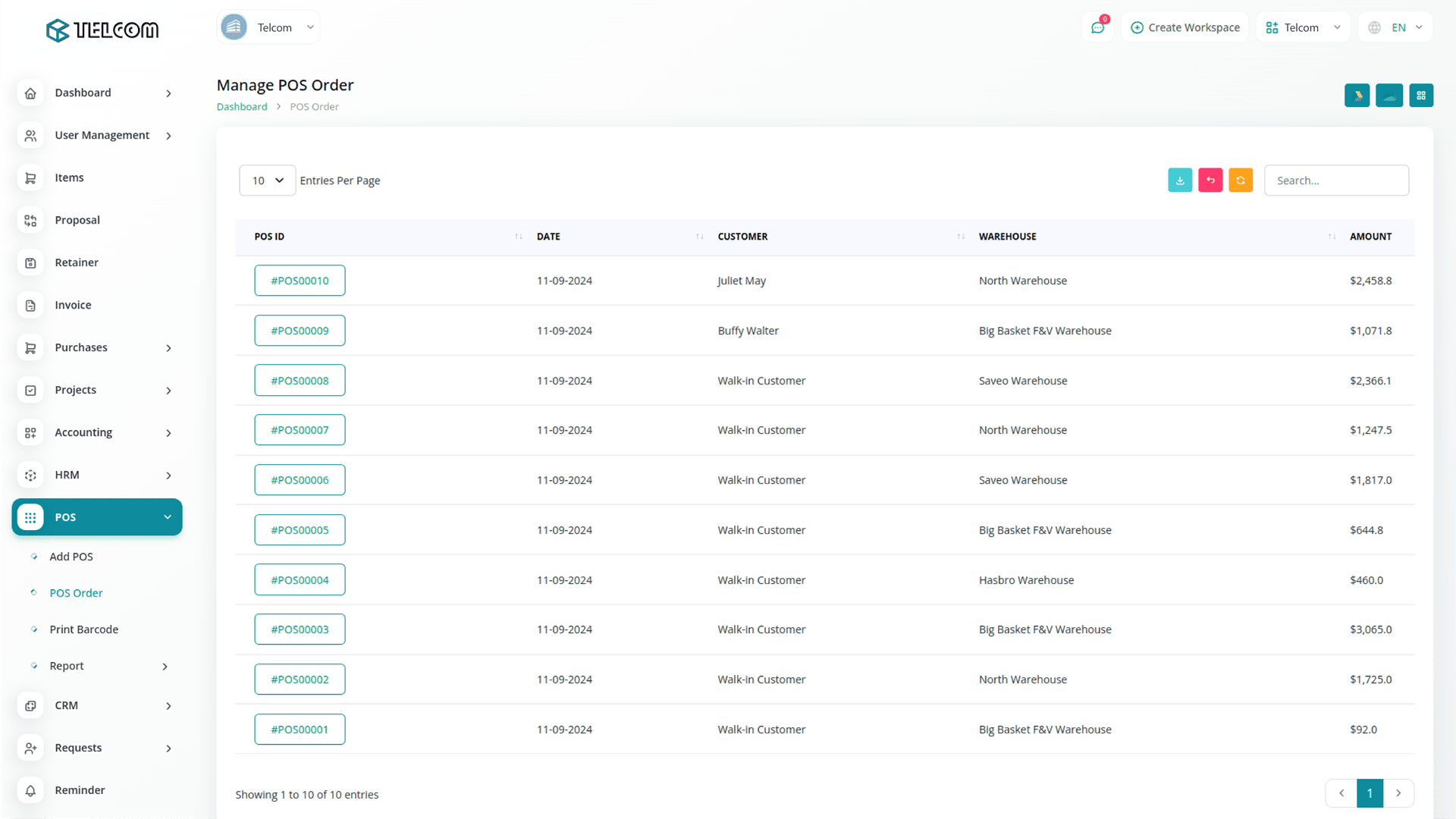1456x819 pixels.
Task: Switch to grid view icon button
Action: 1421,96
